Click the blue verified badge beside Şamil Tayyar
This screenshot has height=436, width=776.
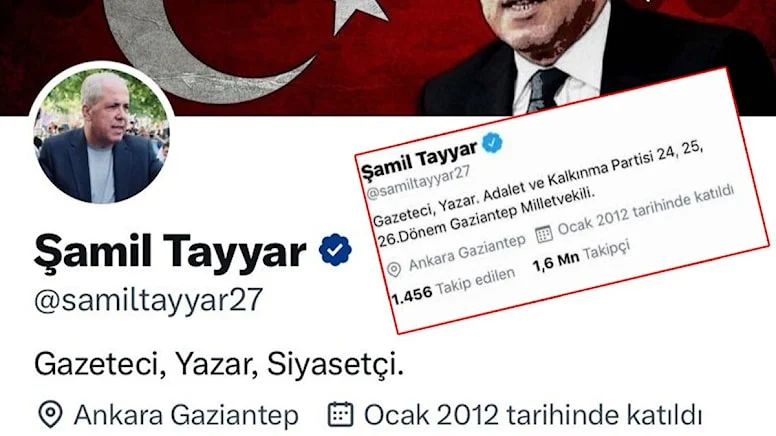[335, 250]
